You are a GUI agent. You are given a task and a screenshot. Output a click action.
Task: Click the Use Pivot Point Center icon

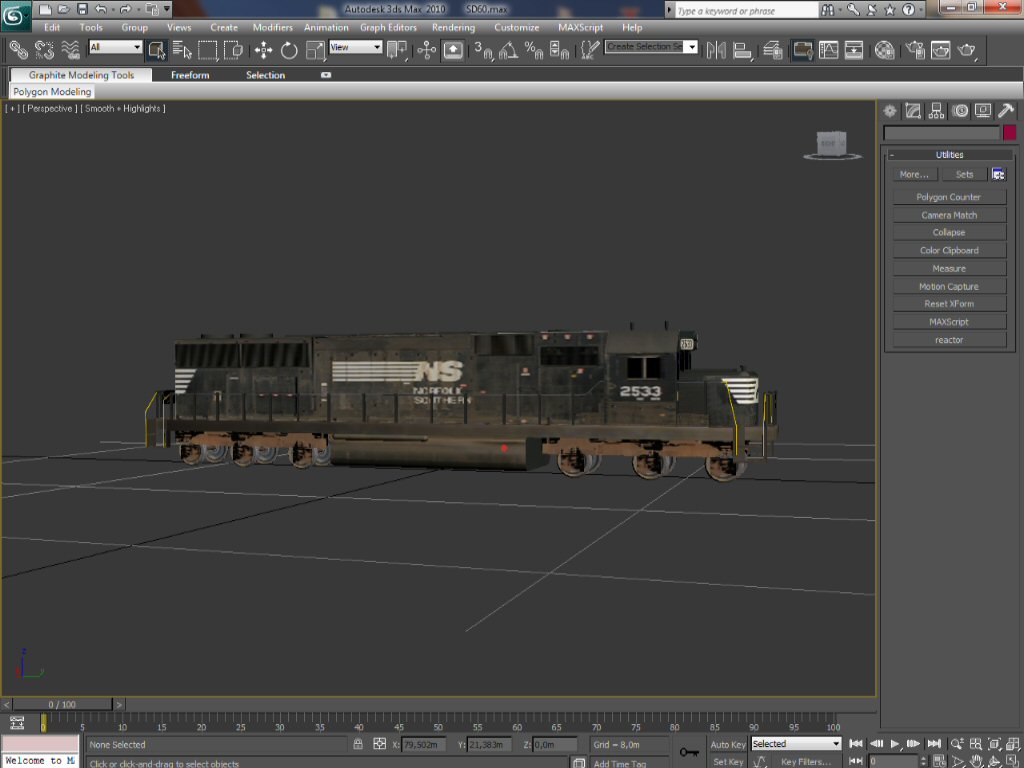pos(396,50)
